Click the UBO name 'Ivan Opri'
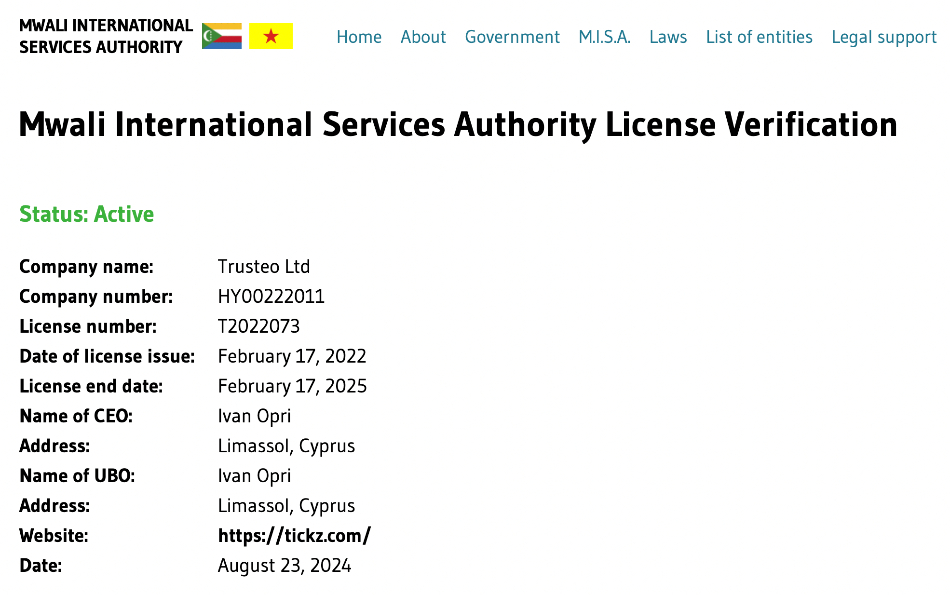The image size is (950, 595). pos(254,476)
